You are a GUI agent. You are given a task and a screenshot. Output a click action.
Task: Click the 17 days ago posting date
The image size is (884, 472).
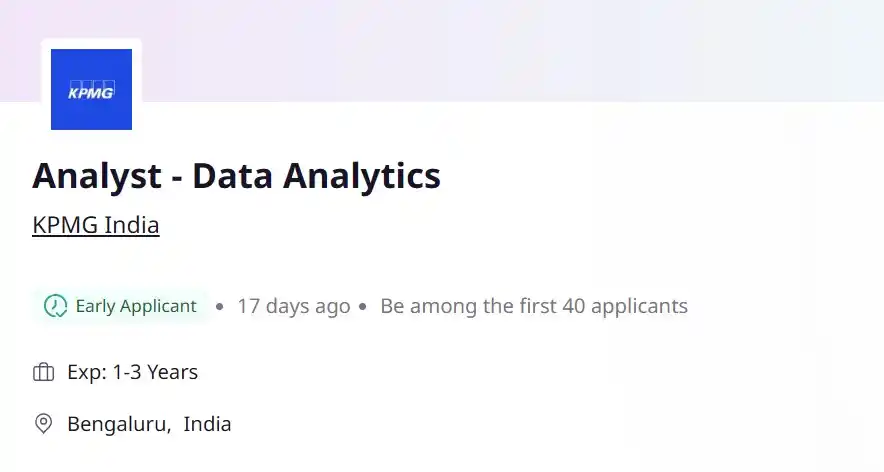pyautogui.click(x=294, y=306)
